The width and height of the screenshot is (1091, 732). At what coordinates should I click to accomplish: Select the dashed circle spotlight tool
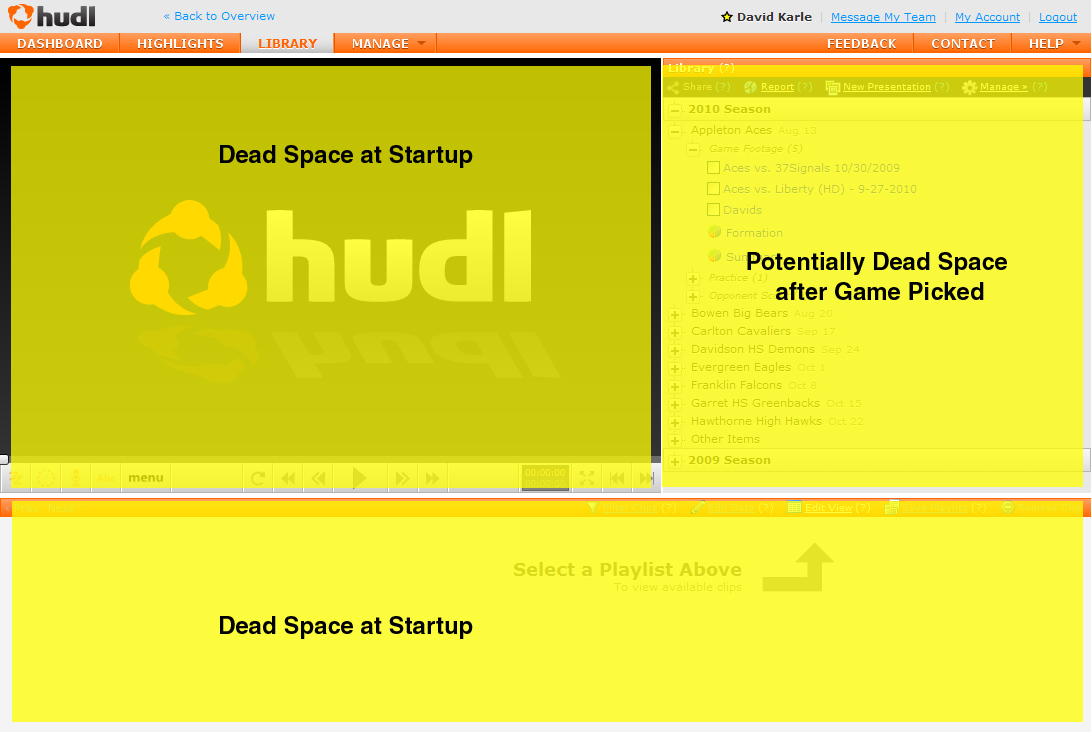(x=46, y=478)
